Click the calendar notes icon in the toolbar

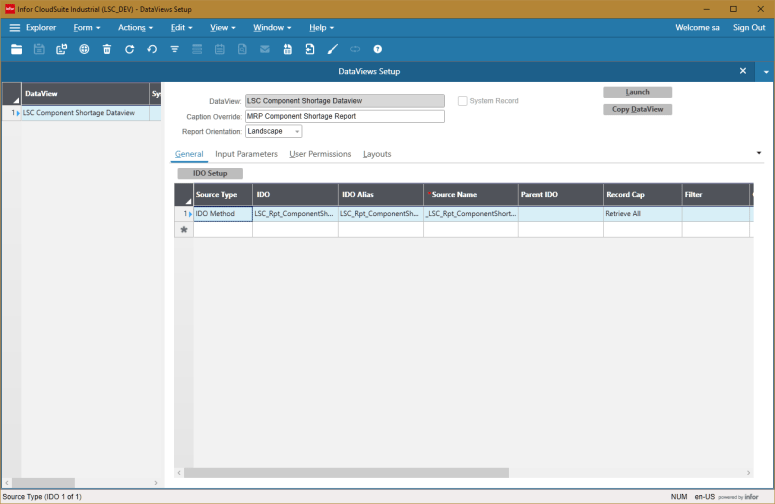pos(219,49)
